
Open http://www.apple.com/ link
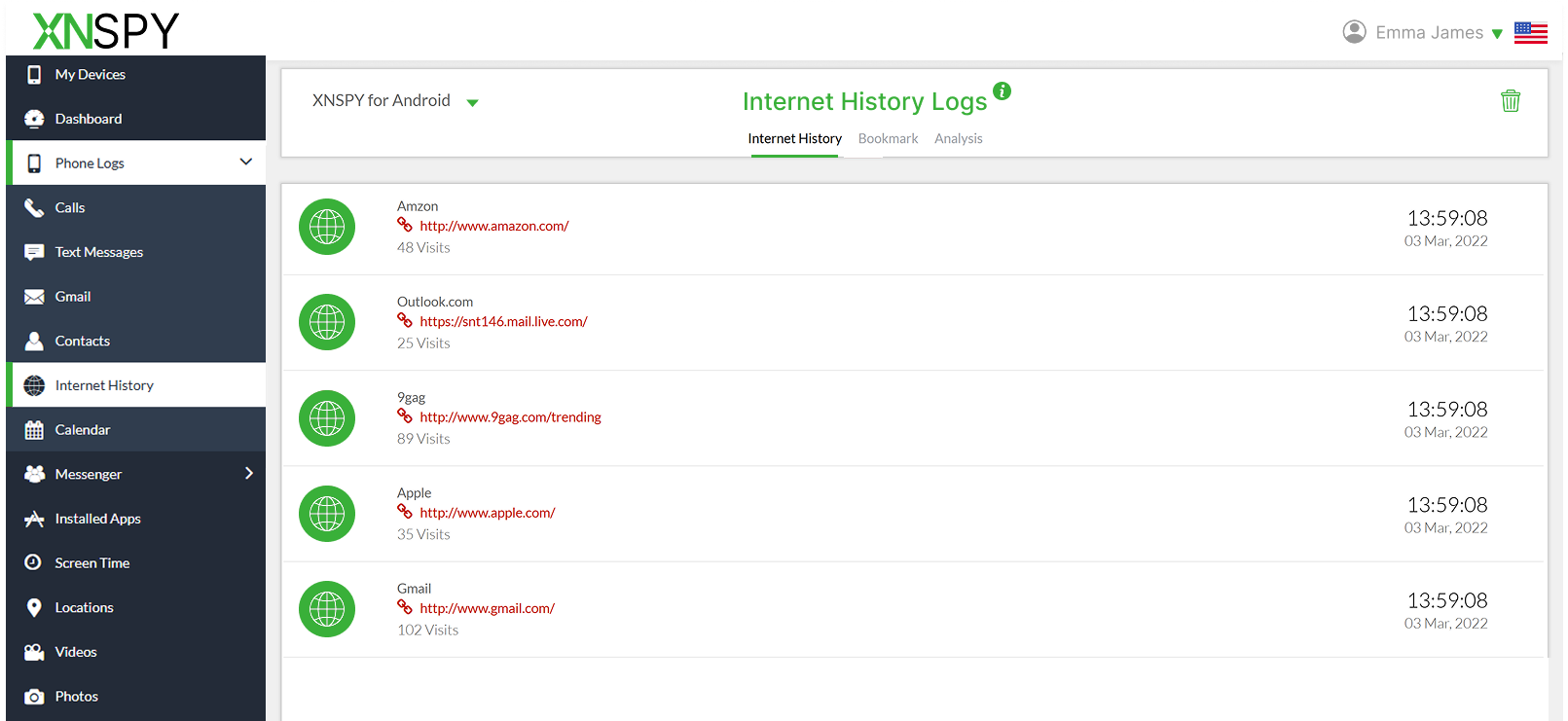point(488,513)
